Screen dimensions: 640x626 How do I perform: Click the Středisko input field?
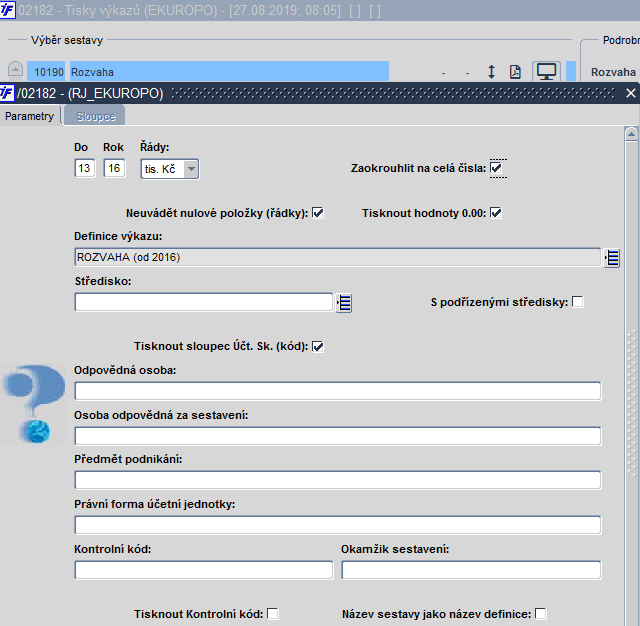204,302
